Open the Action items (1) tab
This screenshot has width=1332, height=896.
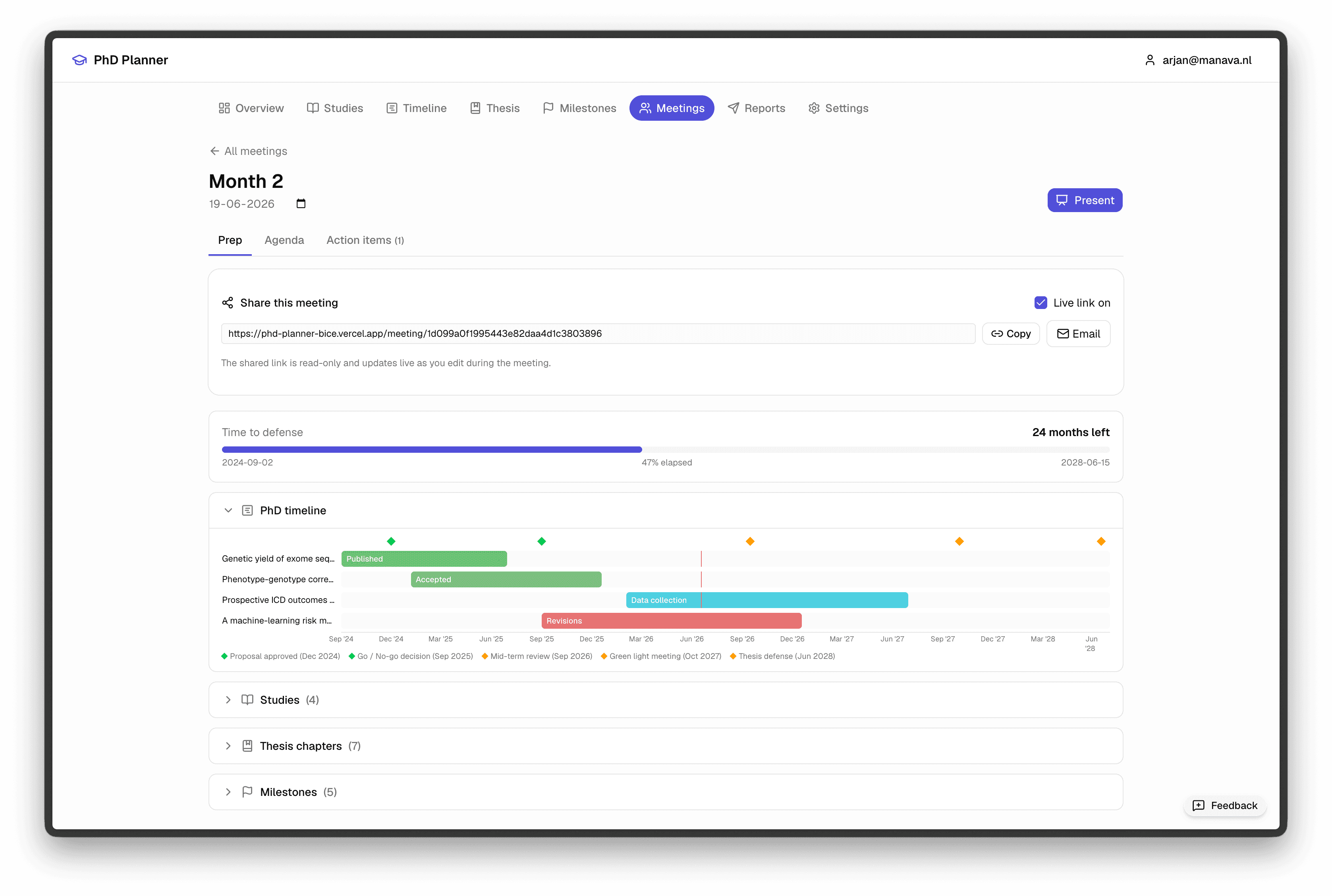pos(365,240)
